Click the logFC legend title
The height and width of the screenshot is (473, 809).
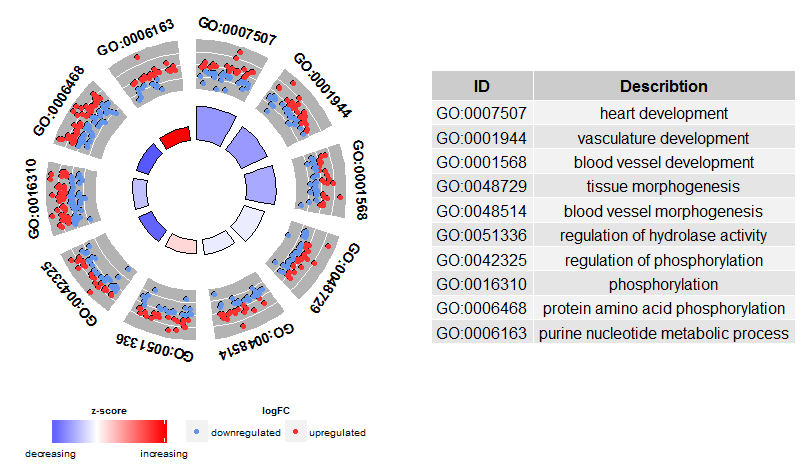[276, 411]
